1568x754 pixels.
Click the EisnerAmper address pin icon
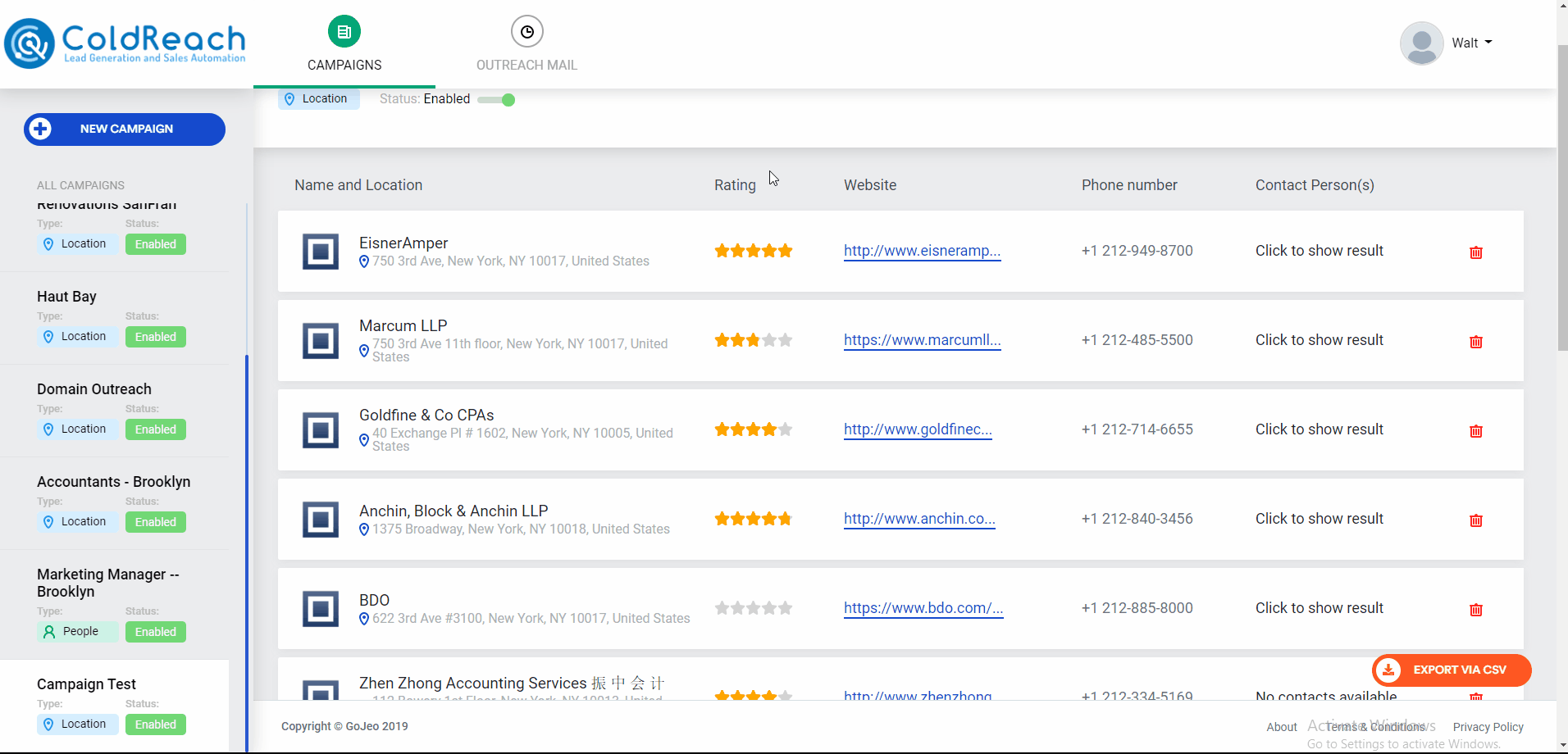pyautogui.click(x=364, y=262)
